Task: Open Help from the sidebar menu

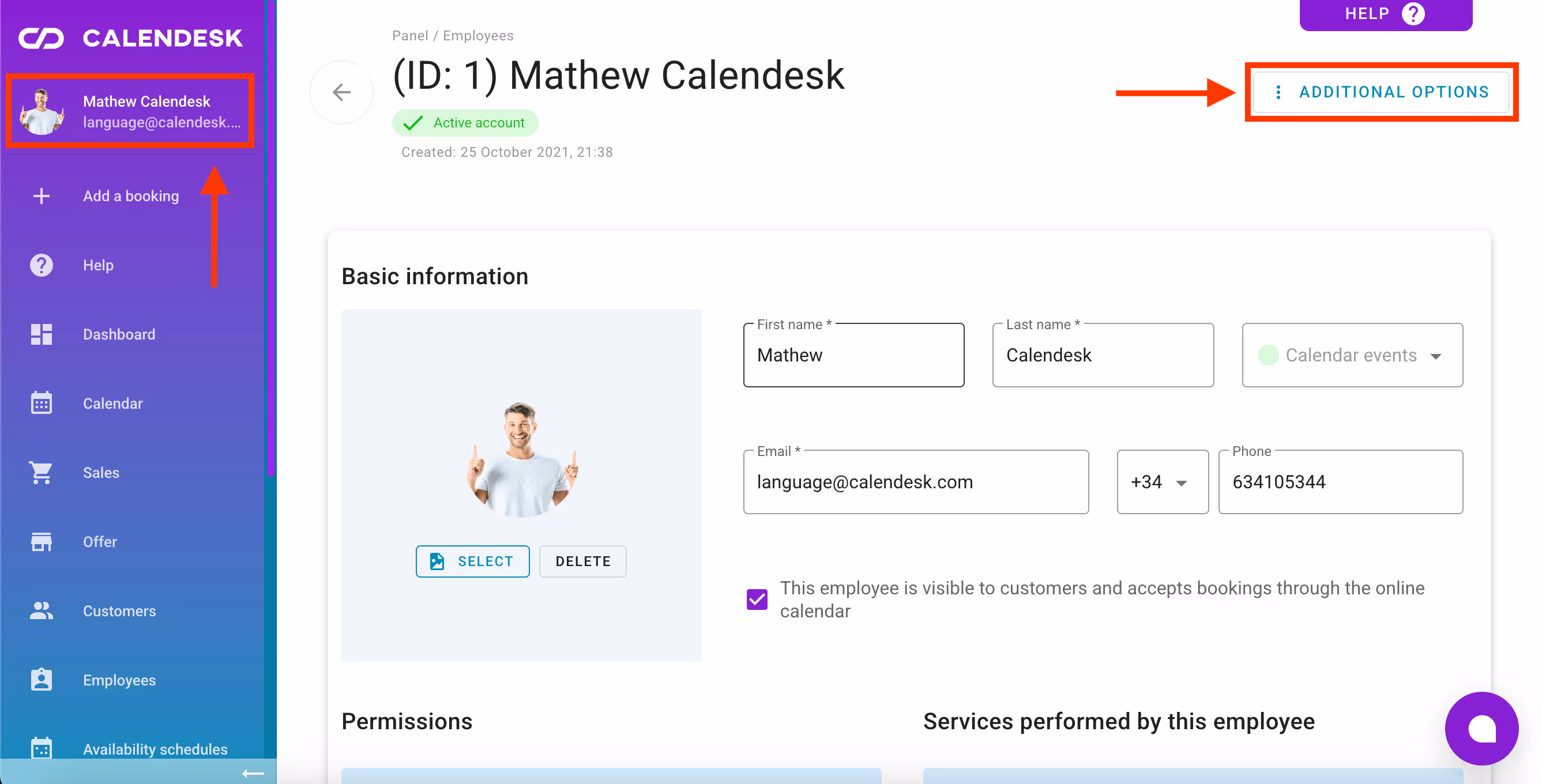Action: (98, 265)
